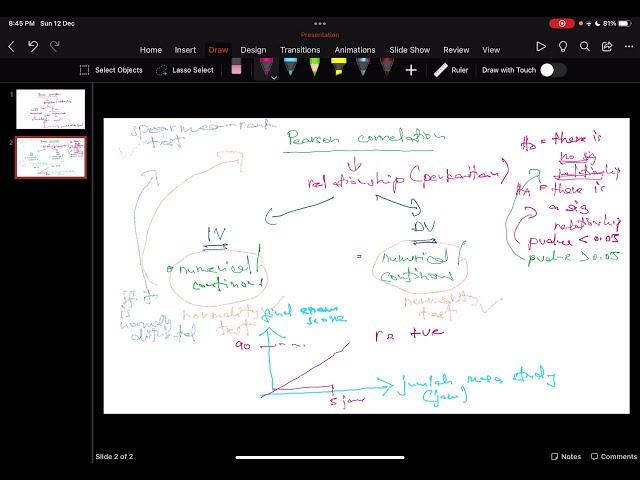640x480 pixels.
Task: Tap the red screen recording indicator
Action: coord(562,23)
